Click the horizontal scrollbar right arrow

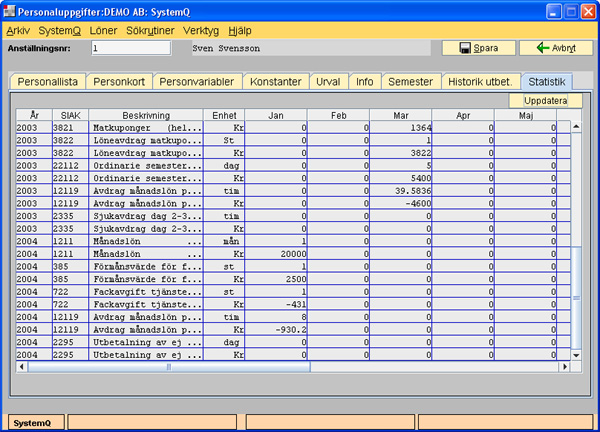click(x=564, y=366)
